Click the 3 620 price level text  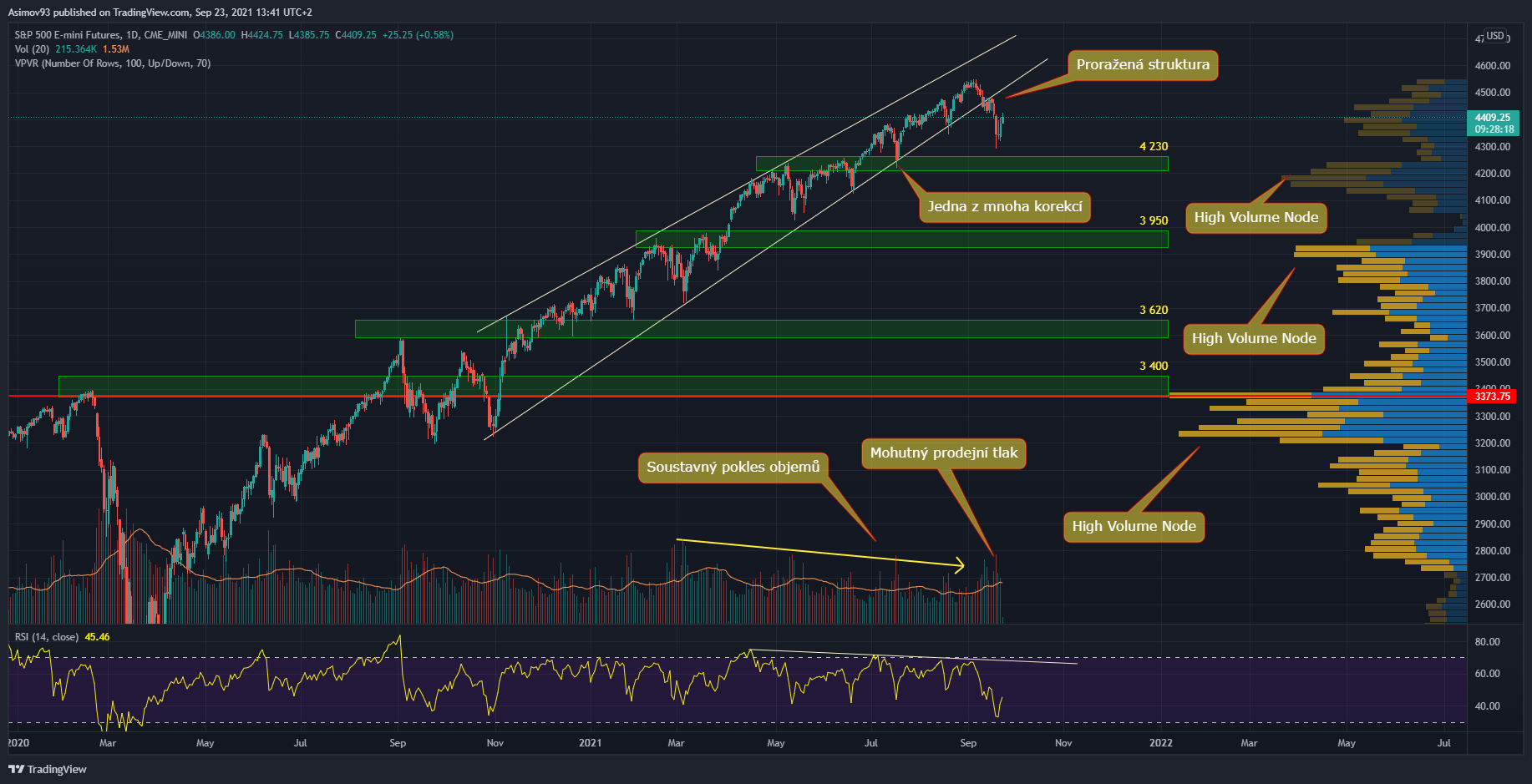pos(1153,310)
